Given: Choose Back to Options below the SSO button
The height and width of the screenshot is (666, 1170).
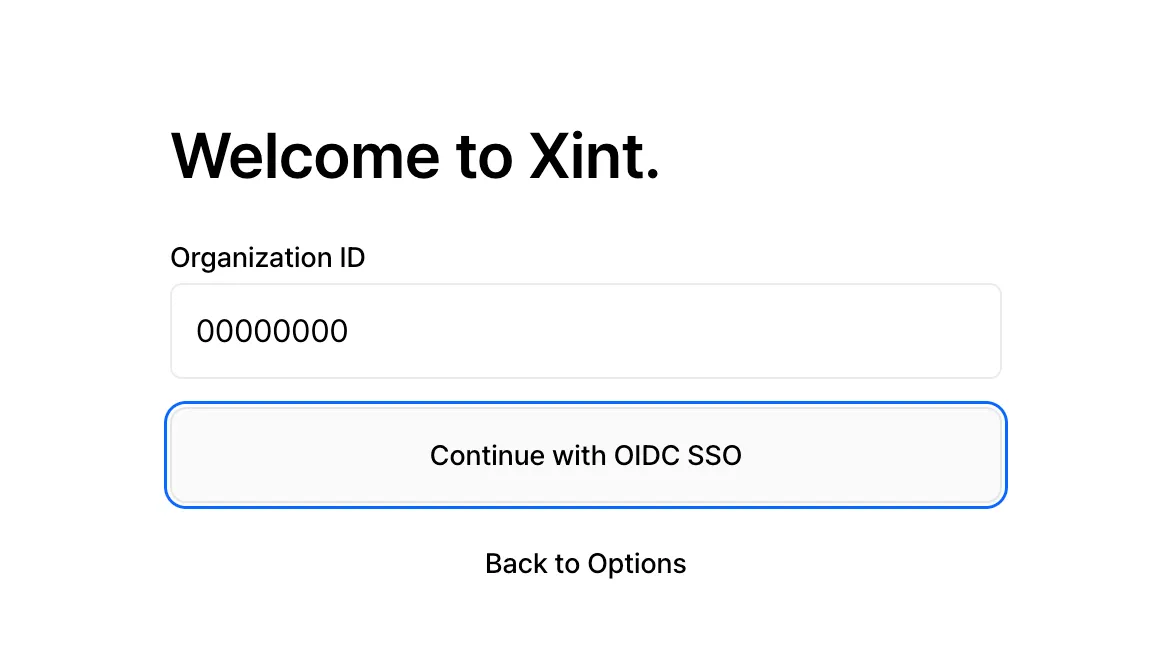Looking at the screenshot, I should [585, 563].
